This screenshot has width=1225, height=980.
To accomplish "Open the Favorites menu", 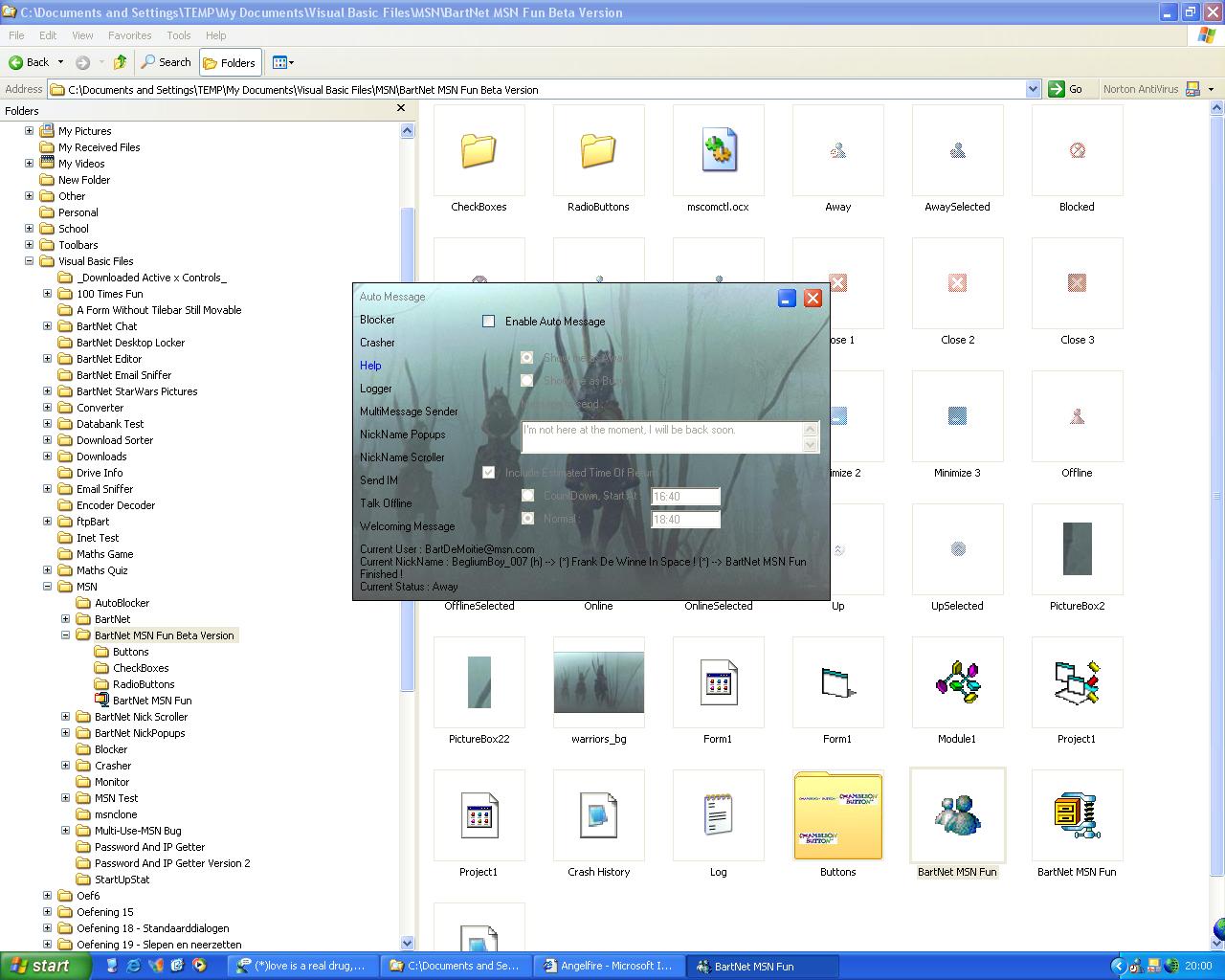I will click(129, 35).
